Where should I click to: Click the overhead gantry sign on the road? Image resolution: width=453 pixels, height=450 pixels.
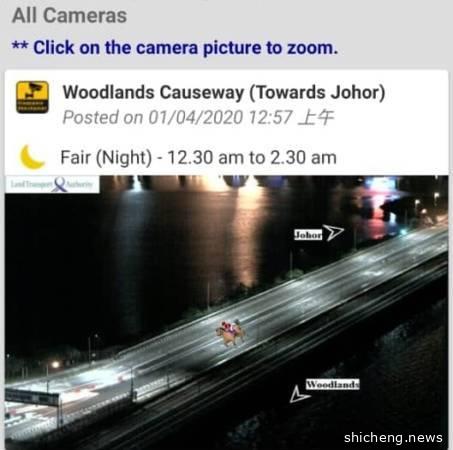pyautogui.click(x=32, y=398)
